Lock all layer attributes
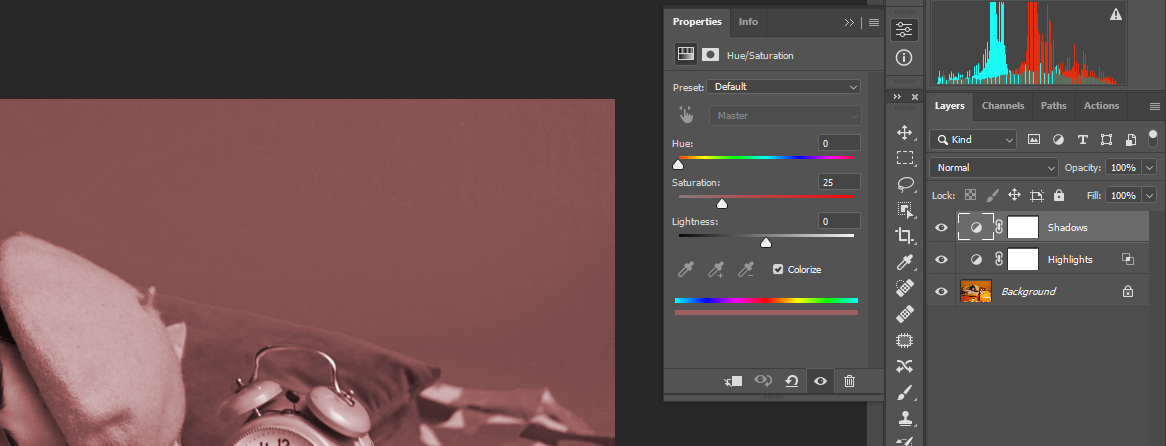Image resolution: width=1166 pixels, height=446 pixels. [x=1059, y=195]
